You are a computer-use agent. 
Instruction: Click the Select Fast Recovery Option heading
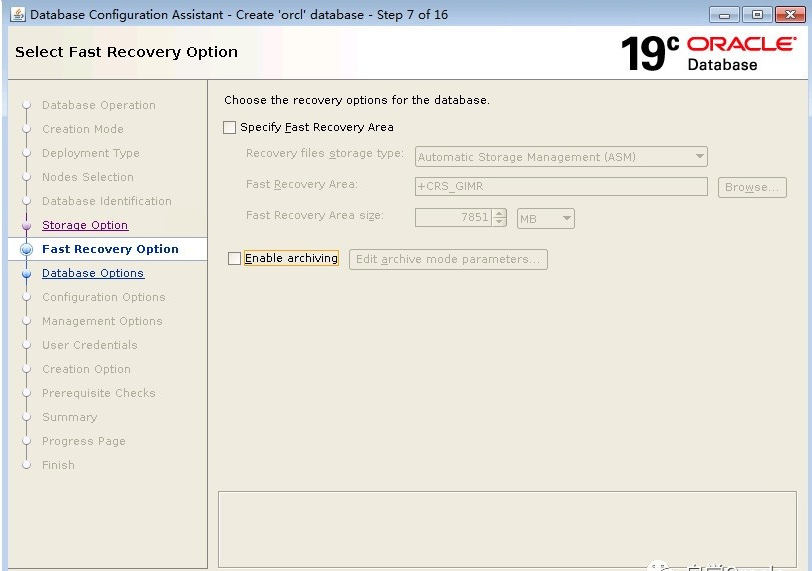coord(126,52)
